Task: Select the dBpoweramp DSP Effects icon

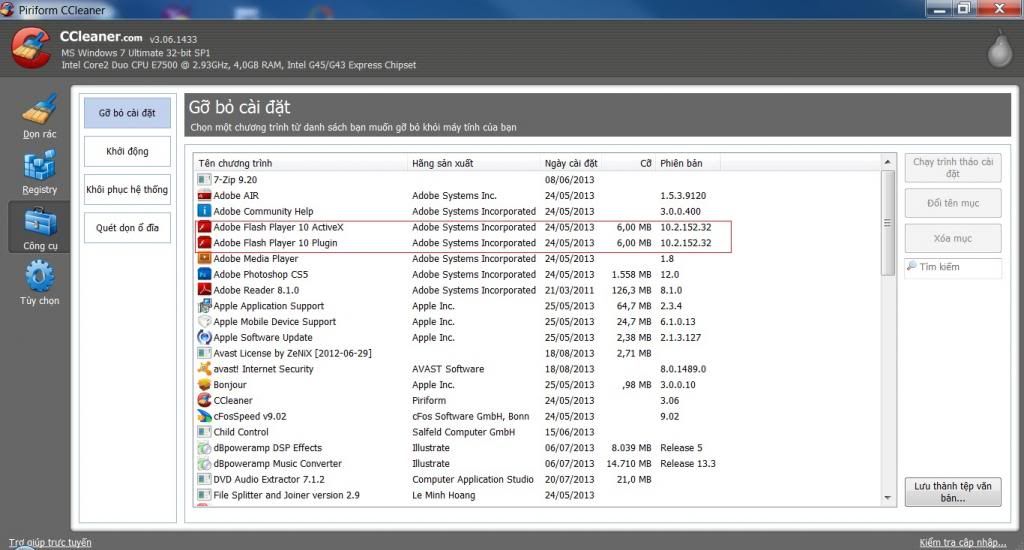Action: coord(204,447)
